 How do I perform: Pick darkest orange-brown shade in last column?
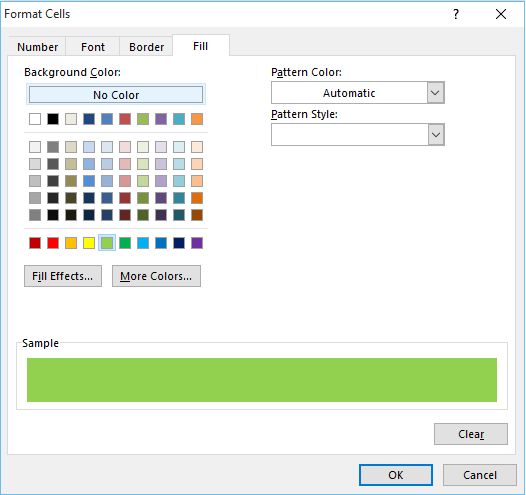pyautogui.click(x=197, y=215)
